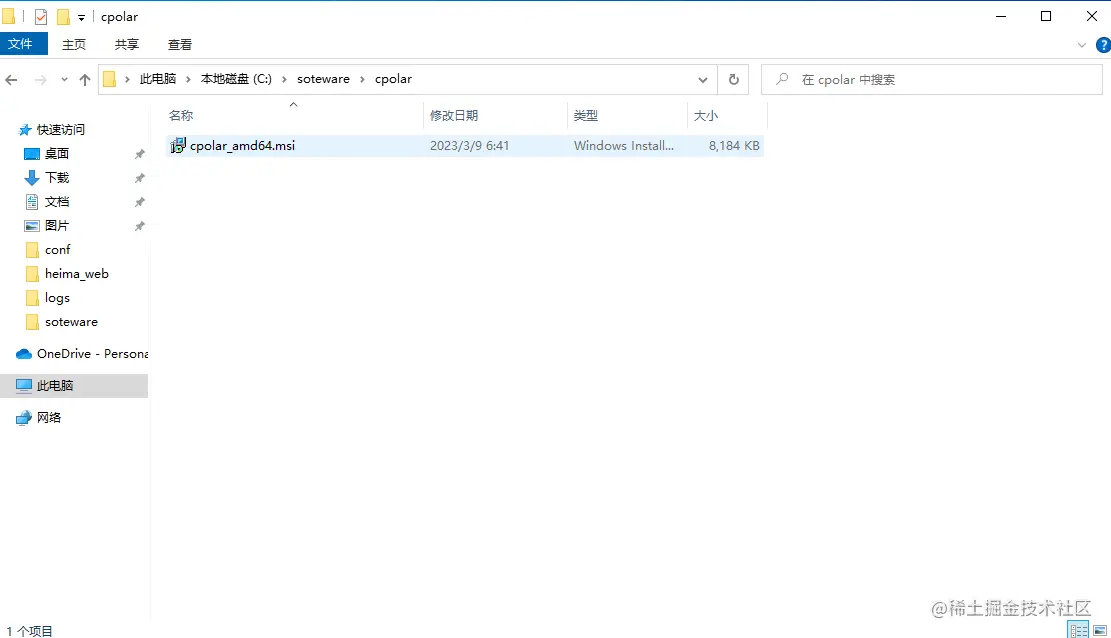Click the properties quick access icon
The height and width of the screenshot is (638, 1111).
pos(41,17)
